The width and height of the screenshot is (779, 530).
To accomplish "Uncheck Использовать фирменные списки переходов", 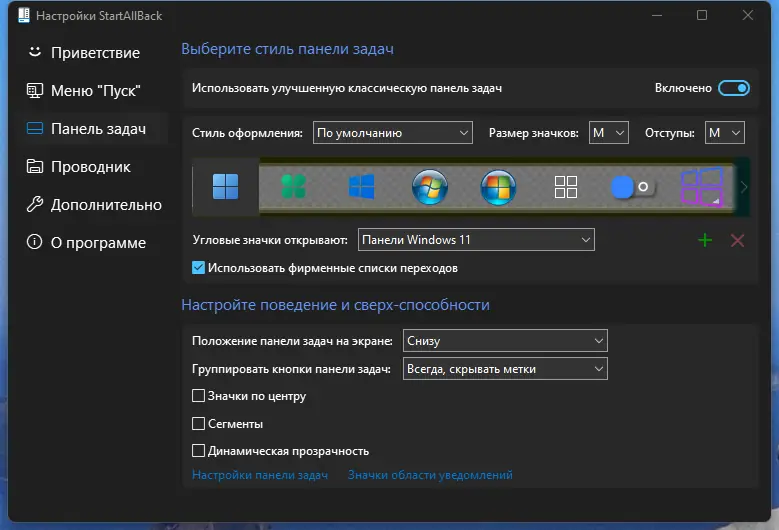I will pos(198,268).
